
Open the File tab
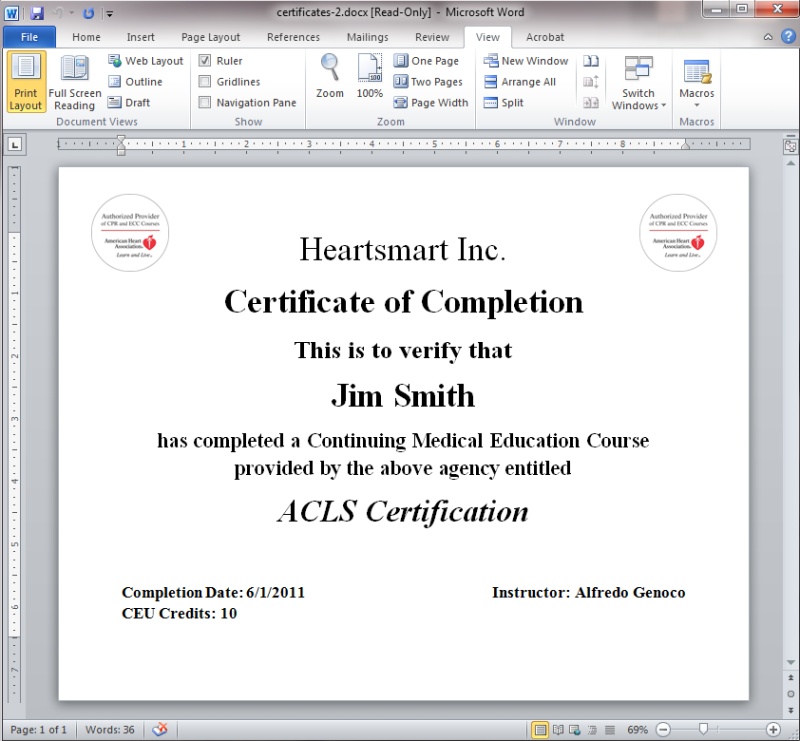[x=29, y=37]
